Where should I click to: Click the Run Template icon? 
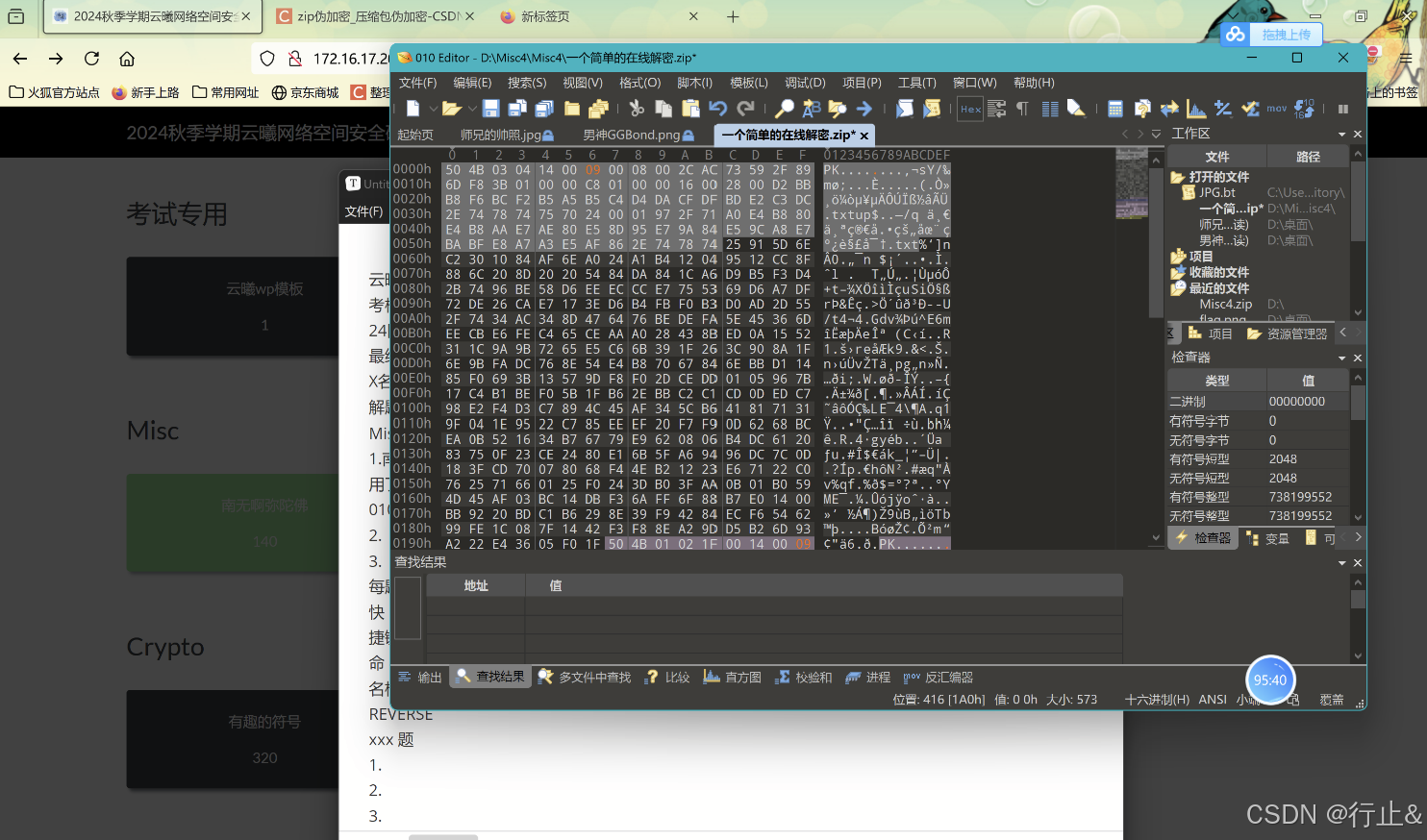[932, 109]
